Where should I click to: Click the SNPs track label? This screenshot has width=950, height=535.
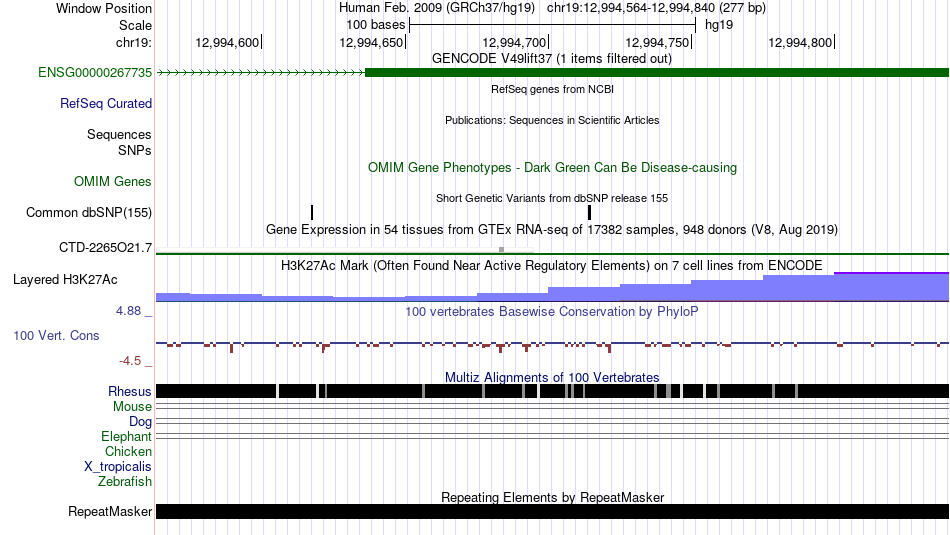(x=135, y=150)
